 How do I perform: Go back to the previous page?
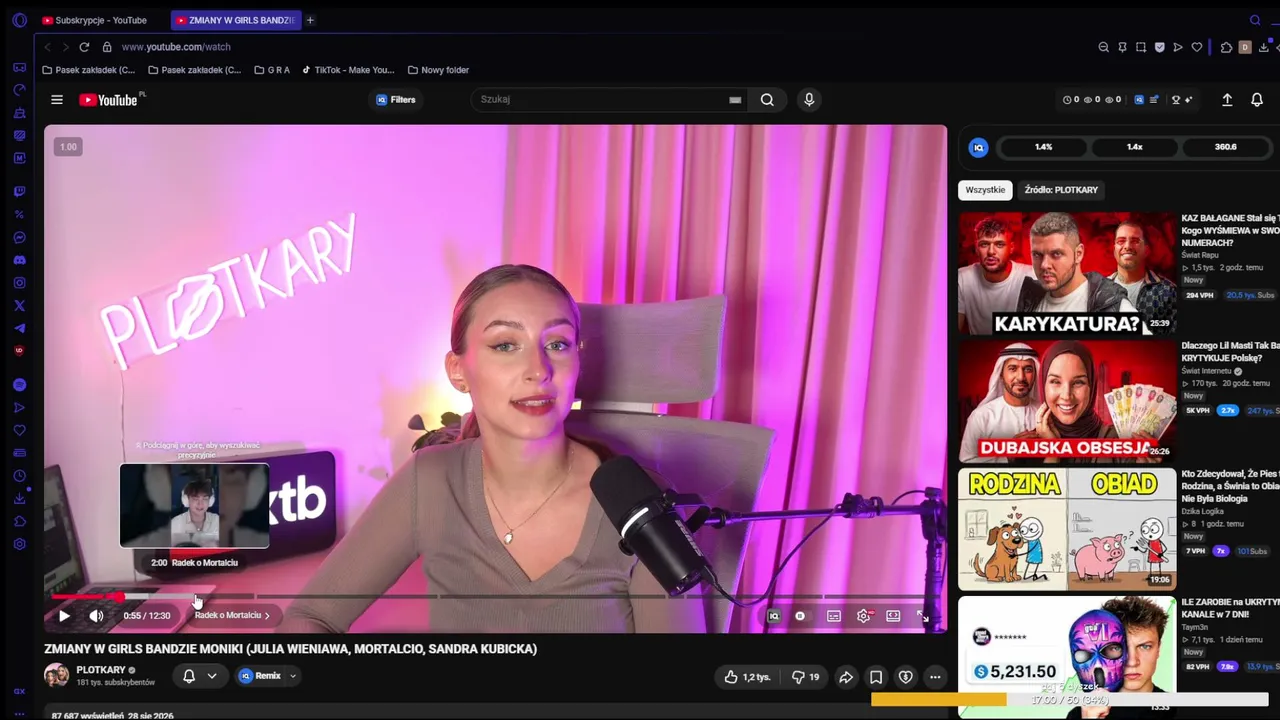point(47,47)
